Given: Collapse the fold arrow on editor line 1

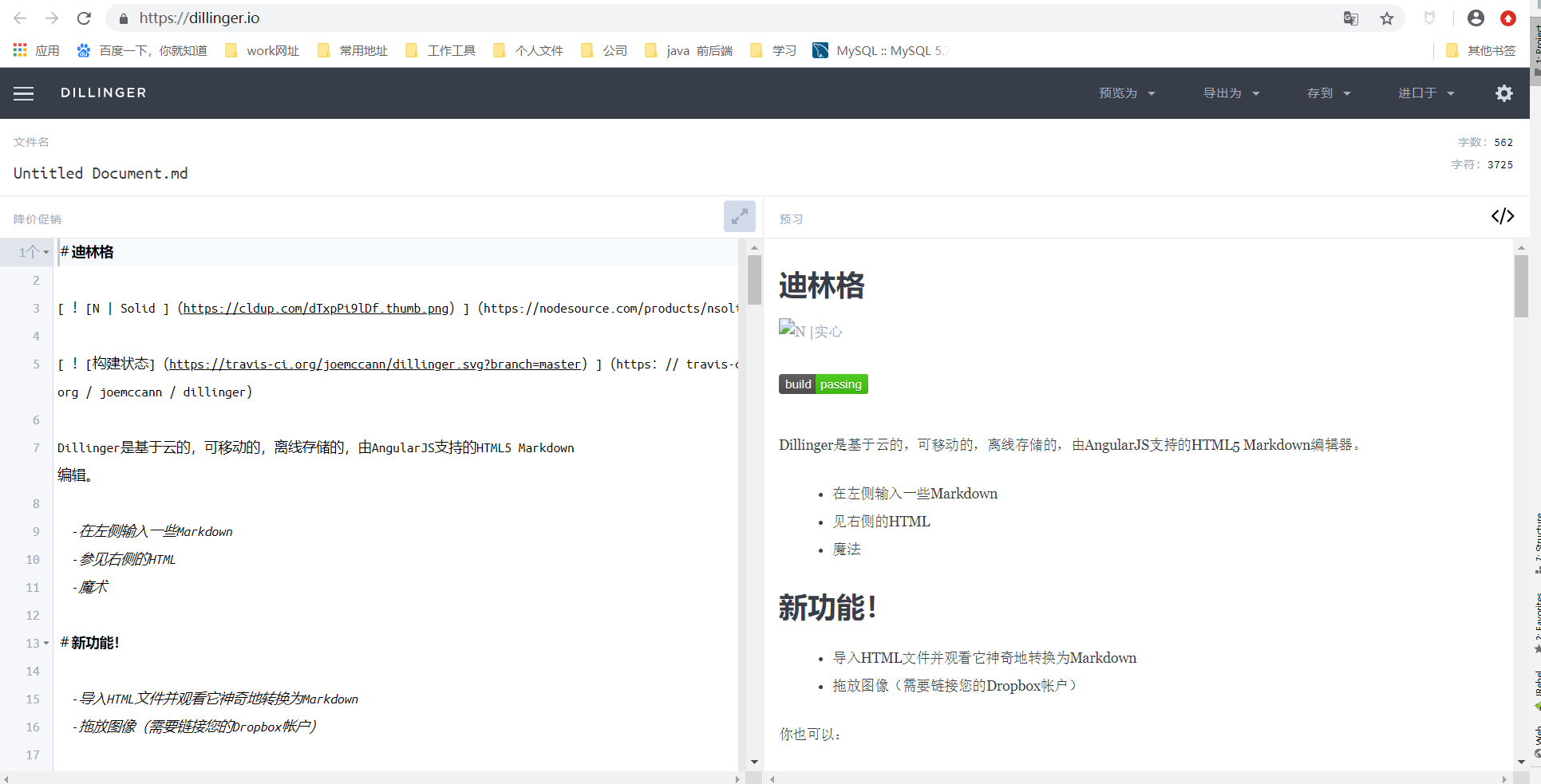Looking at the screenshot, I should [46, 252].
